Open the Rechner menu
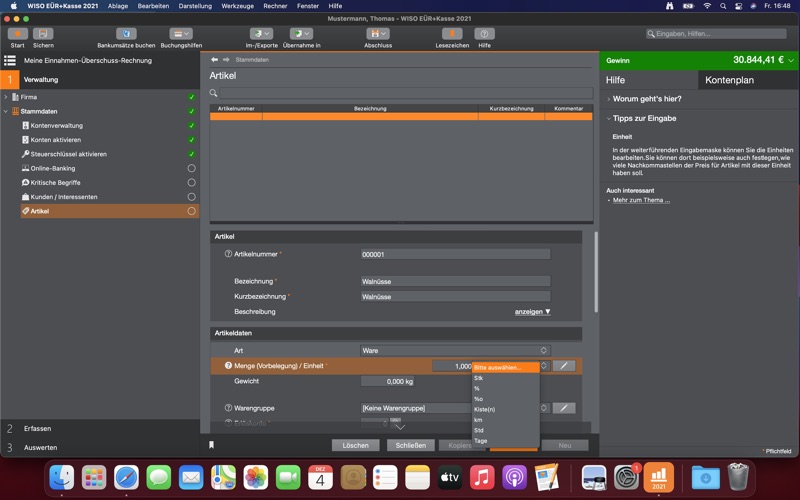 tap(275, 6)
